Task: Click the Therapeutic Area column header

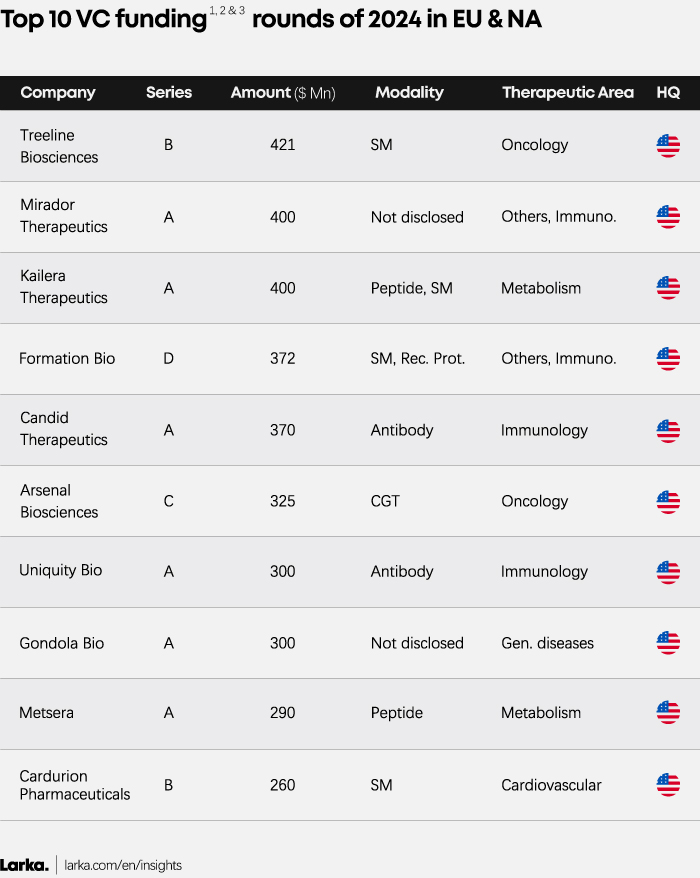Action: tap(567, 93)
